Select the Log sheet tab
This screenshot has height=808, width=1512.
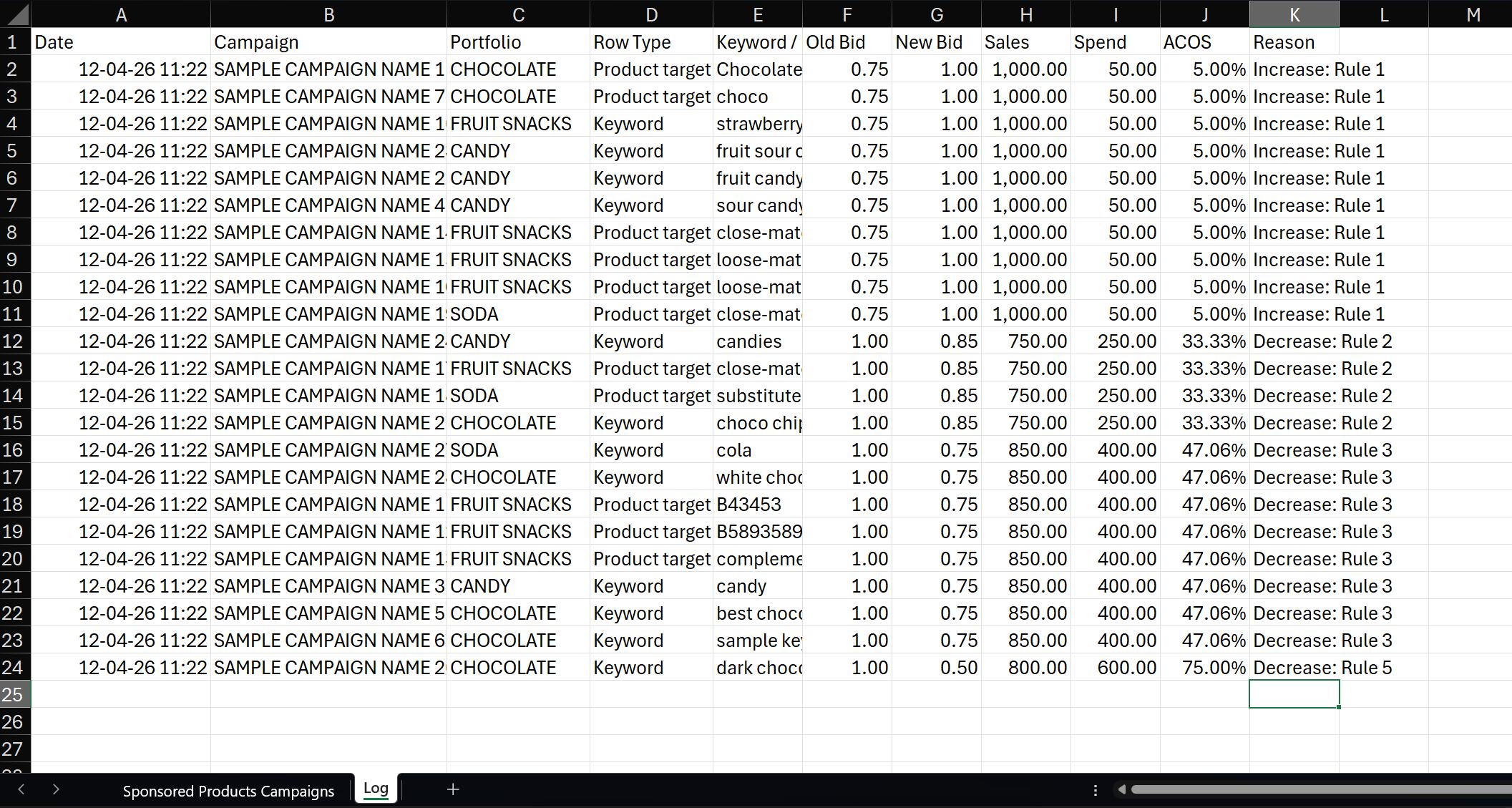[x=376, y=788]
